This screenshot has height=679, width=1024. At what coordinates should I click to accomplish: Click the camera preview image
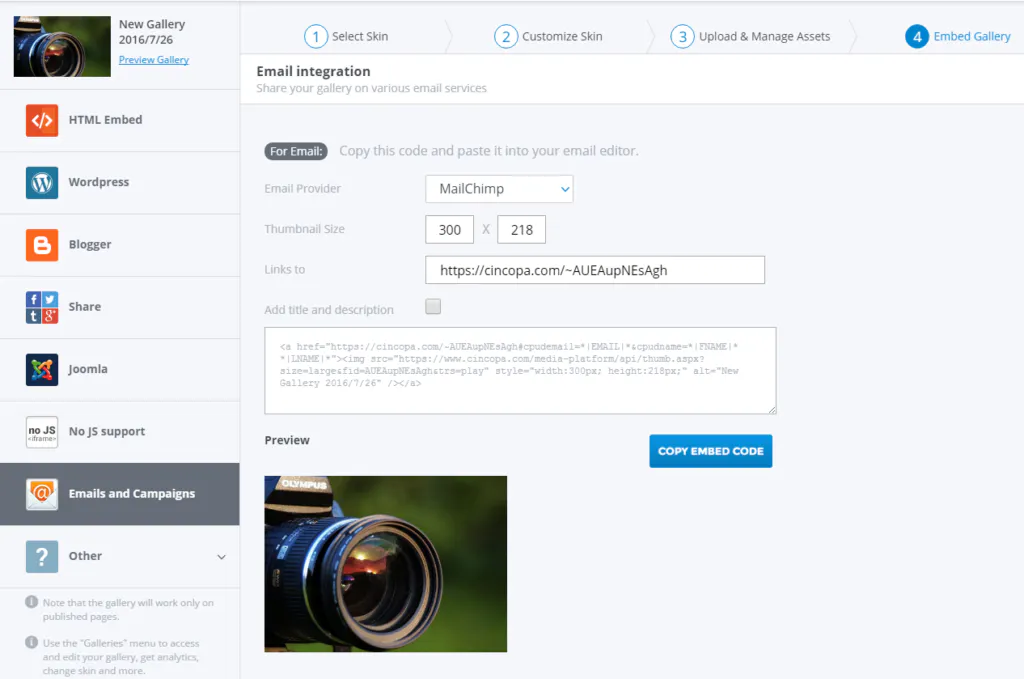click(x=385, y=564)
